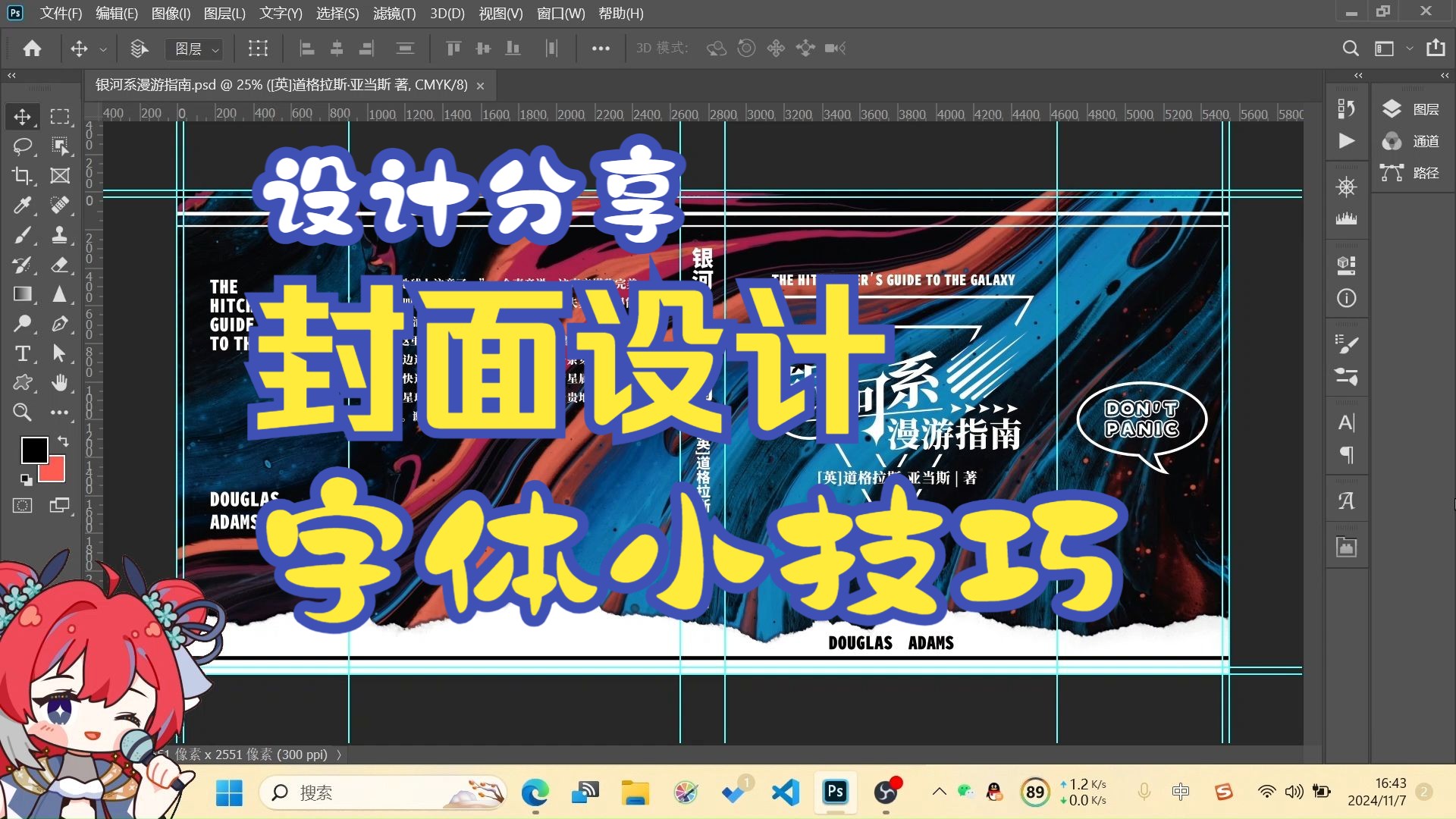Open more align options ellipsis
The height and width of the screenshot is (819, 1456).
coord(601,49)
